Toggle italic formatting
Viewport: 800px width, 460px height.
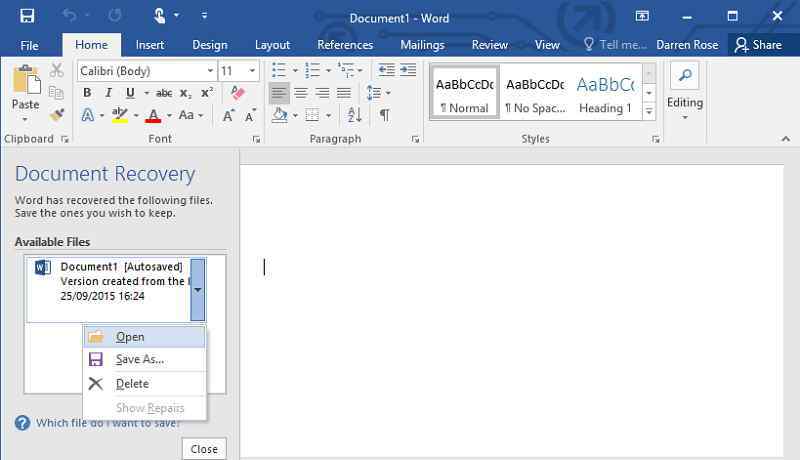(108, 93)
